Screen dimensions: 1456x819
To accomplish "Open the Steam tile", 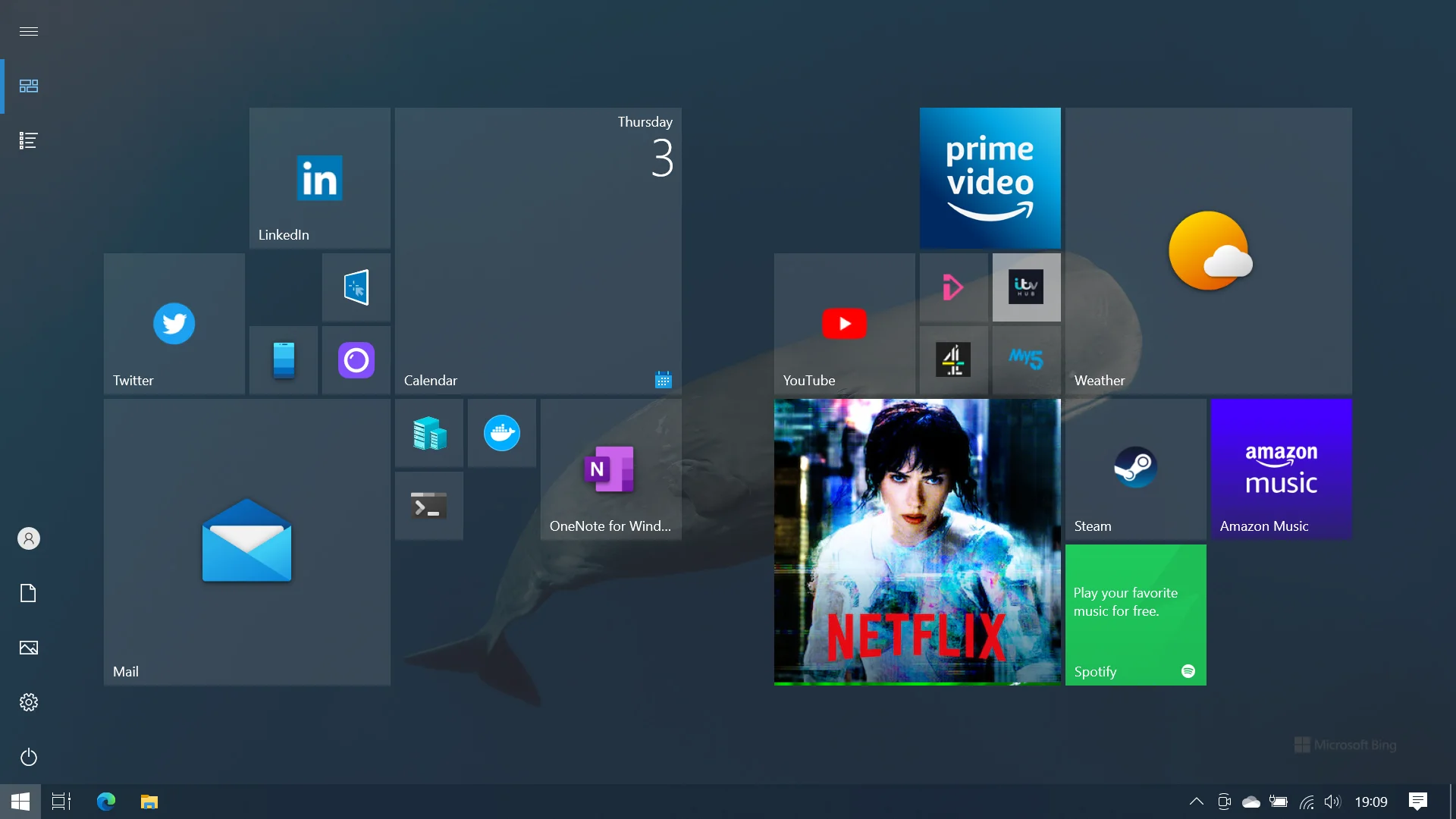I will 1135,469.
